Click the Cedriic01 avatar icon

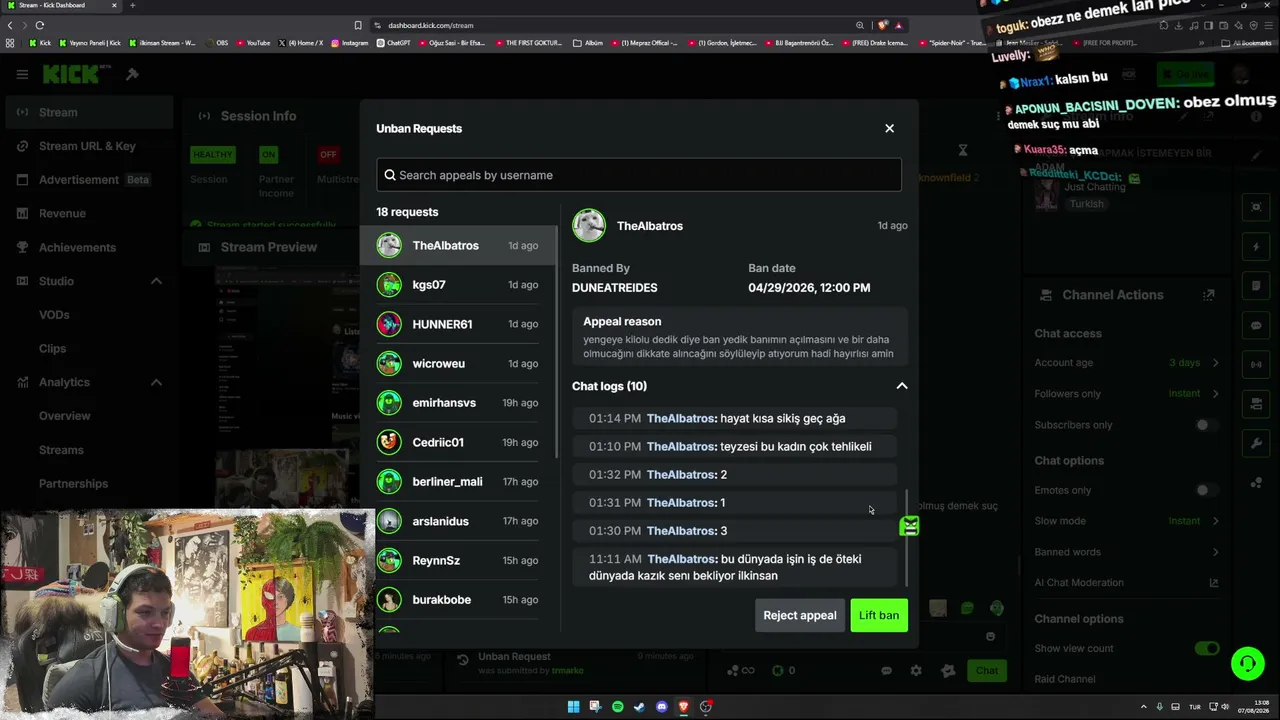click(389, 442)
